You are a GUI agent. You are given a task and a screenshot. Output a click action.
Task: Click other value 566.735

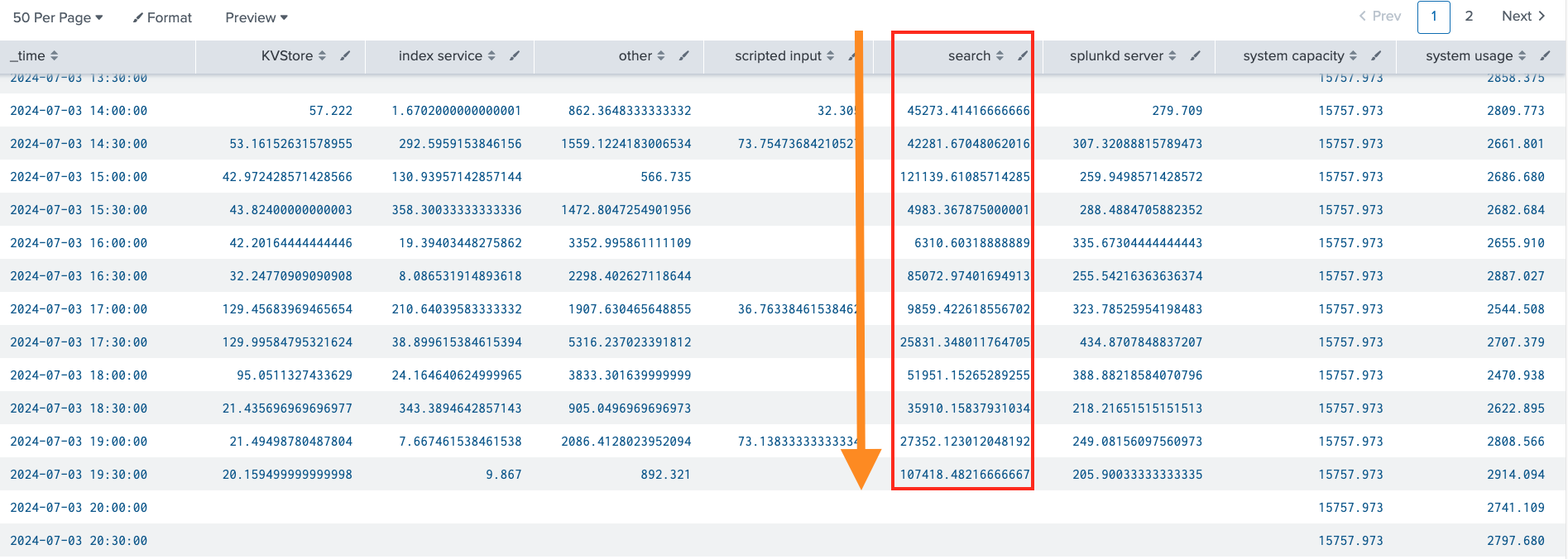coord(666,177)
